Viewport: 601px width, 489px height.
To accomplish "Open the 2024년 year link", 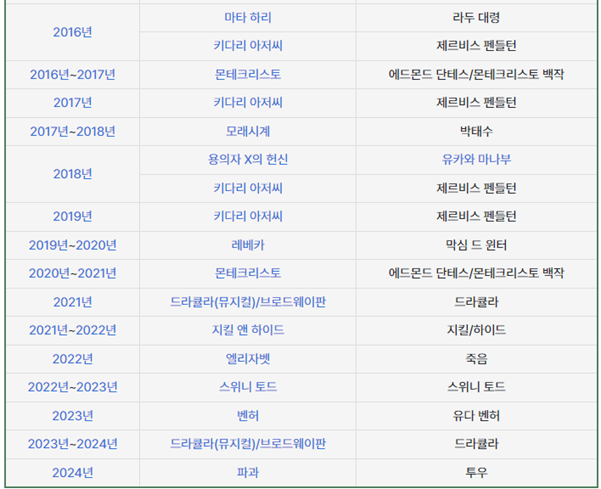I will 72,473.
